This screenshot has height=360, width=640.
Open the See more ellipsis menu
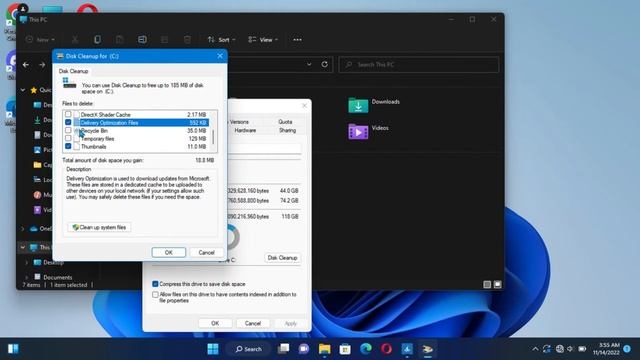298,40
